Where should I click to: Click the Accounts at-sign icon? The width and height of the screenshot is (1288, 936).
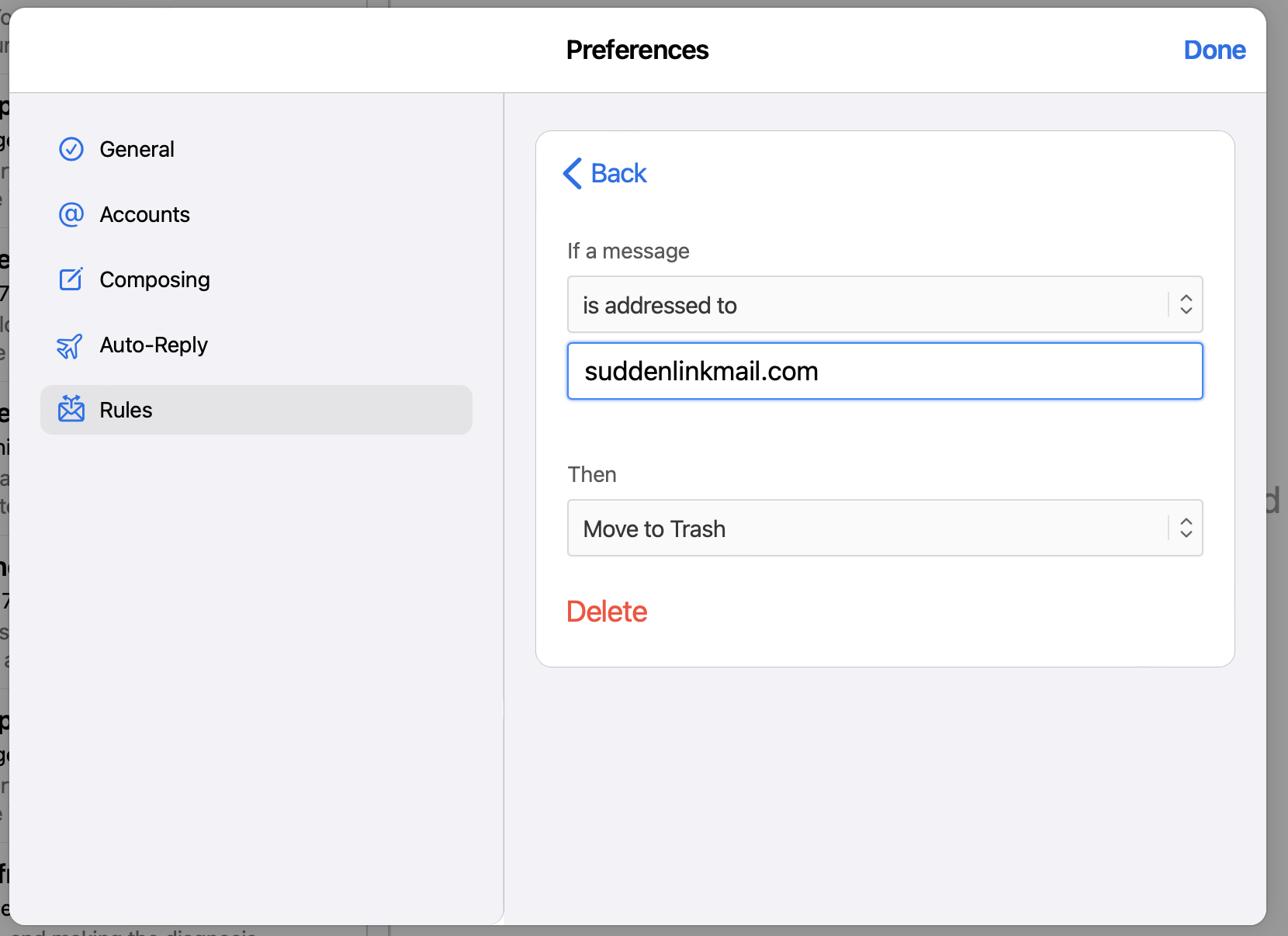click(71, 214)
